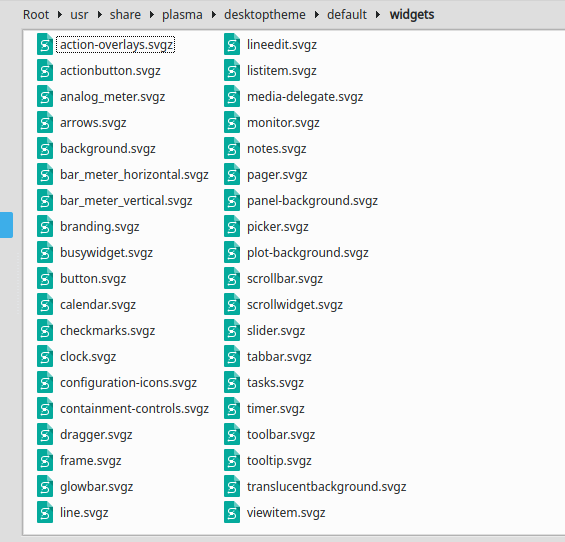Navigate to the share breadcrumb
This screenshot has height=542, width=565.
tap(125, 15)
